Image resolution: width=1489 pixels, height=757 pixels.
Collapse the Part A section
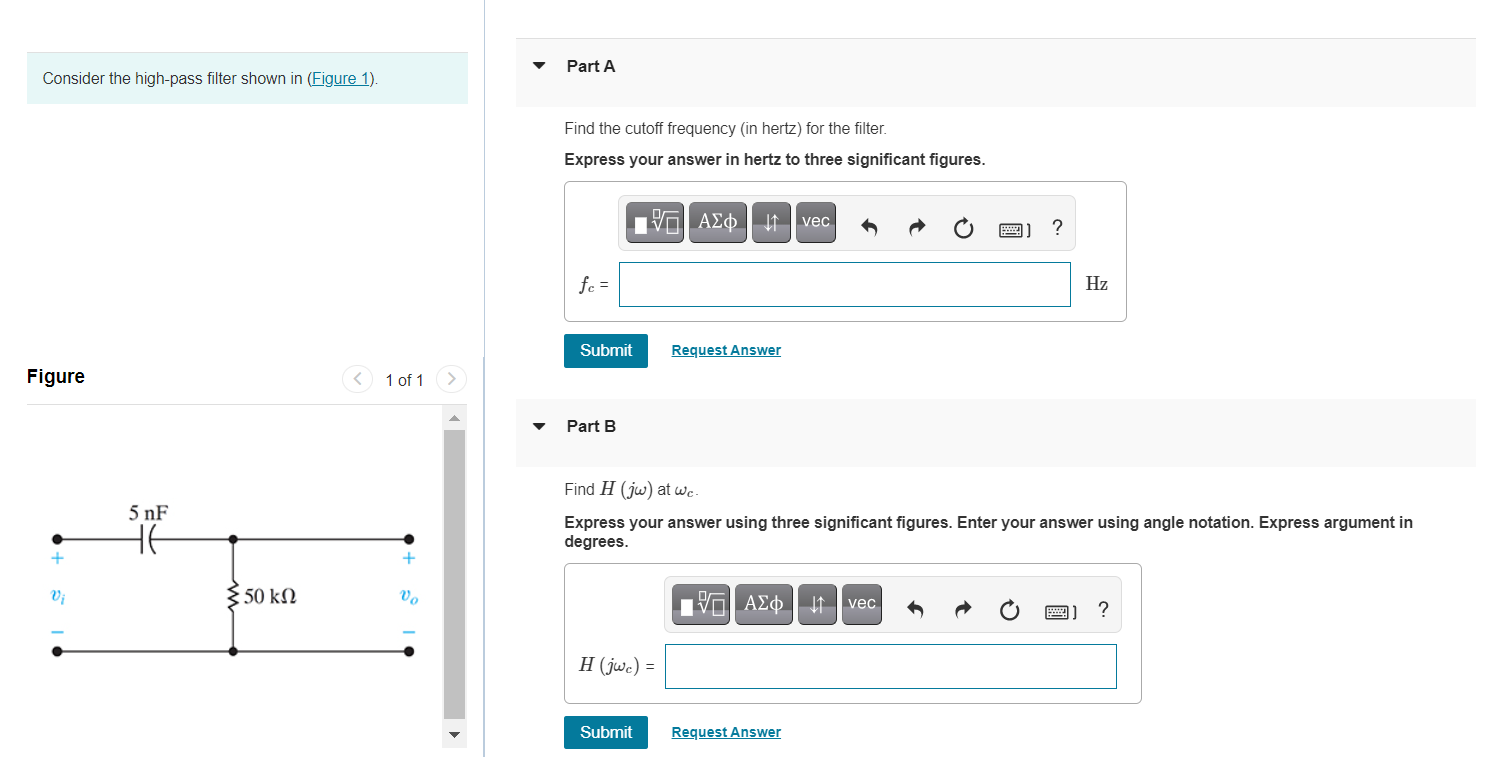click(x=539, y=65)
